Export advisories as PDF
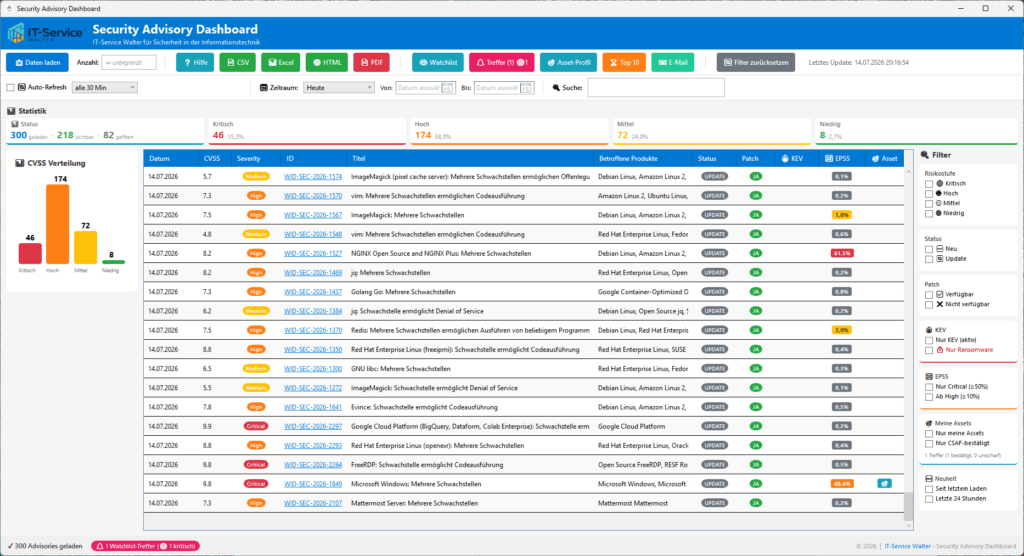This screenshot has width=1024, height=556. pyautogui.click(x=372, y=63)
